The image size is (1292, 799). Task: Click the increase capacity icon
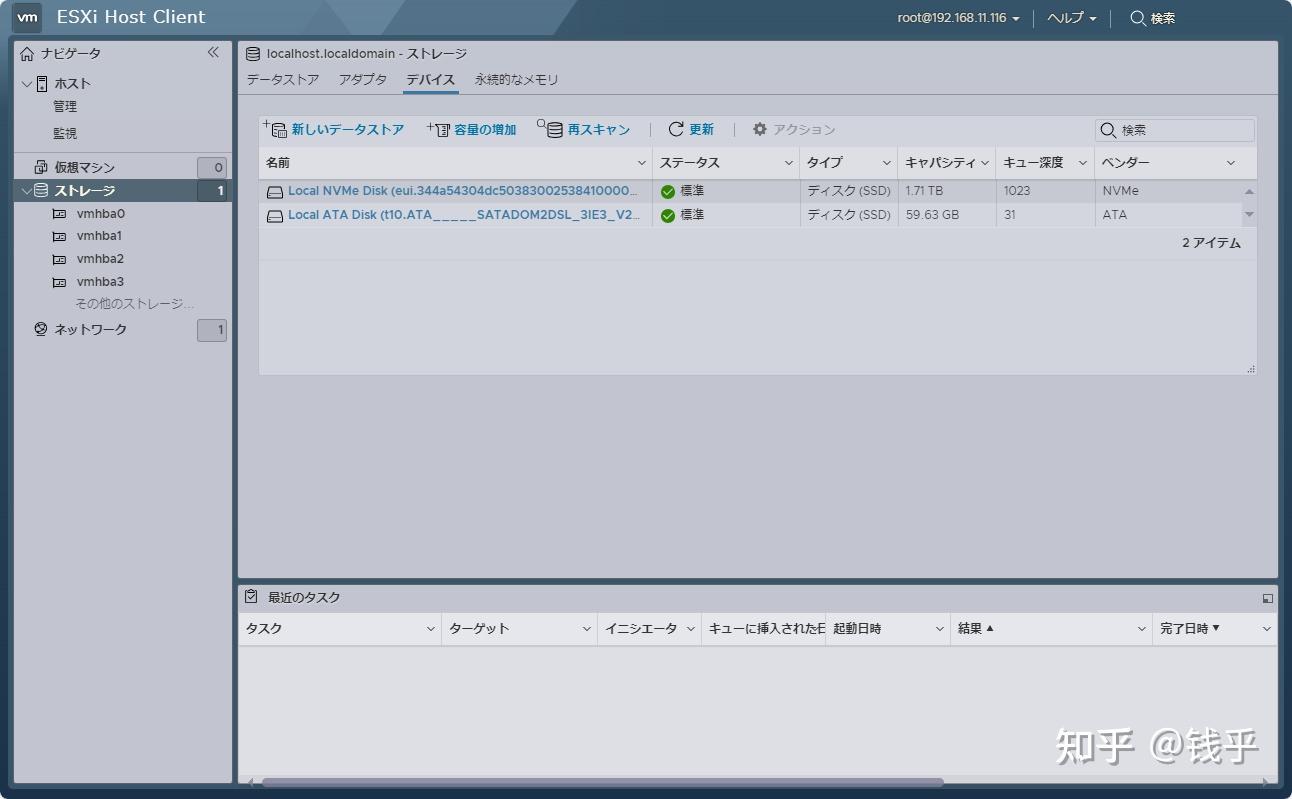[x=439, y=129]
